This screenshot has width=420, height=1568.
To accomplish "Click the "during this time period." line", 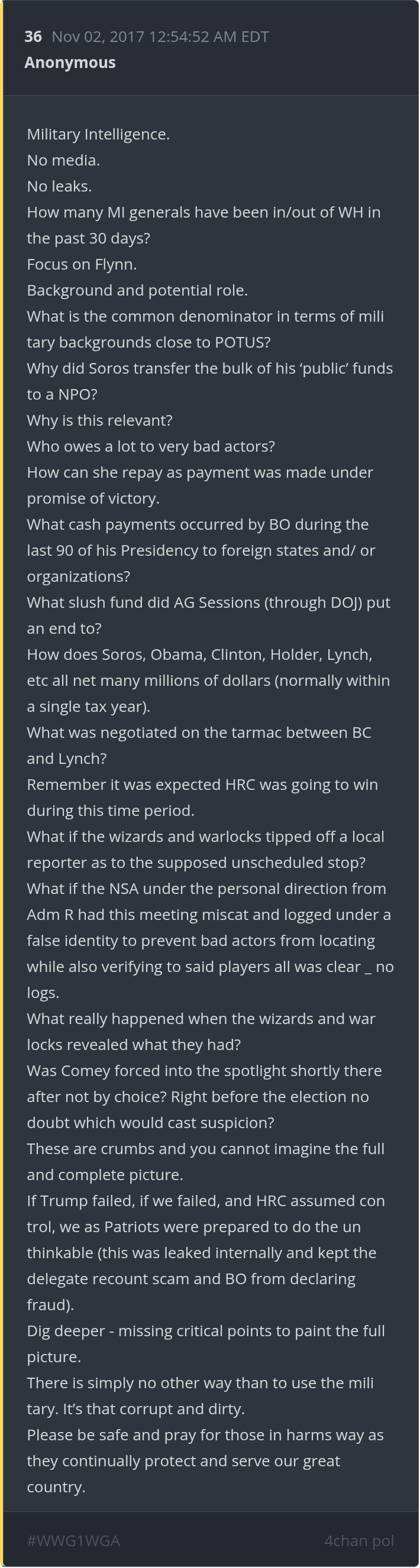I will [111, 810].
